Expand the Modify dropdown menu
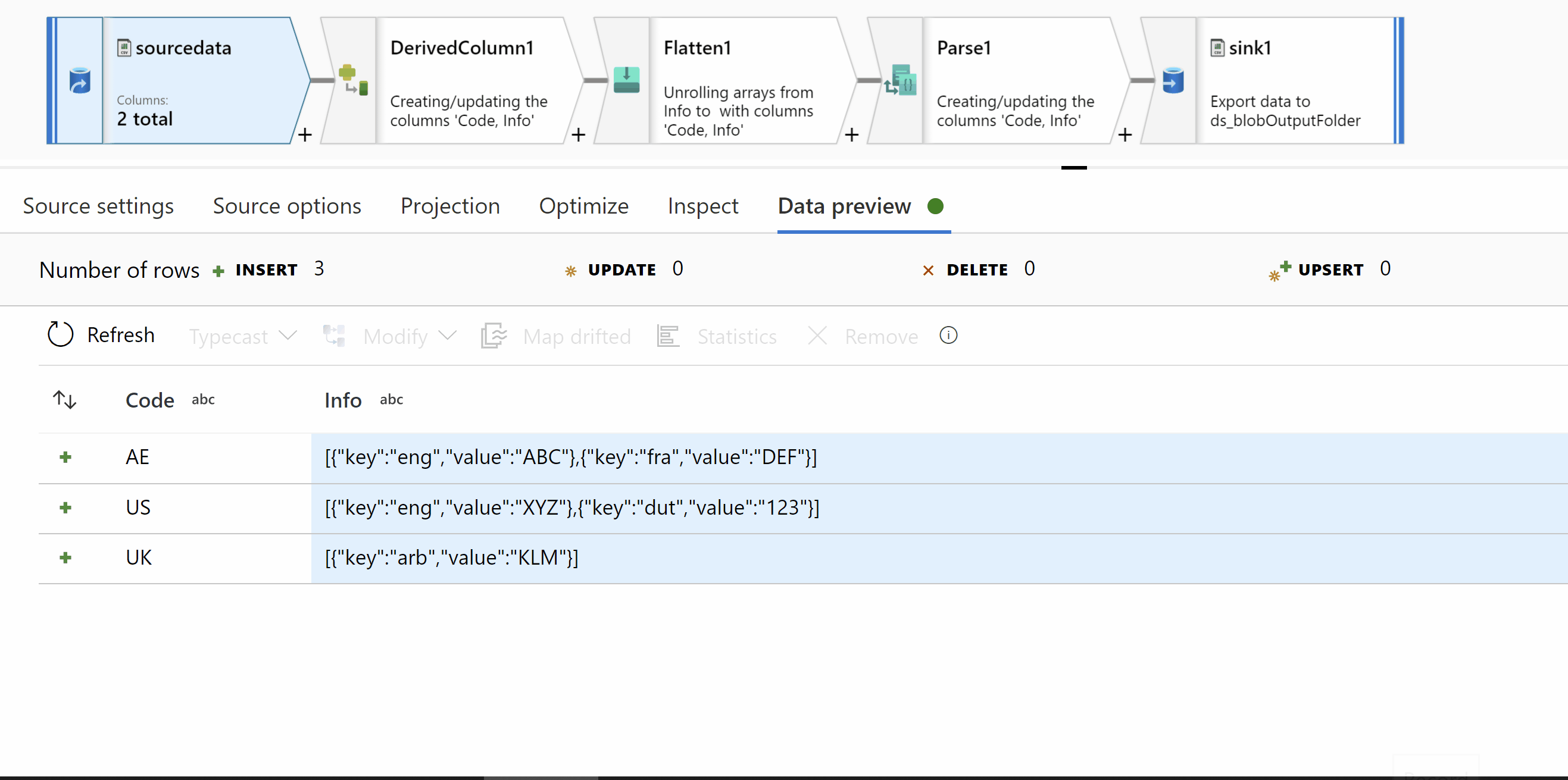The width and height of the screenshot is (1568, 780). tap(409, 336)
